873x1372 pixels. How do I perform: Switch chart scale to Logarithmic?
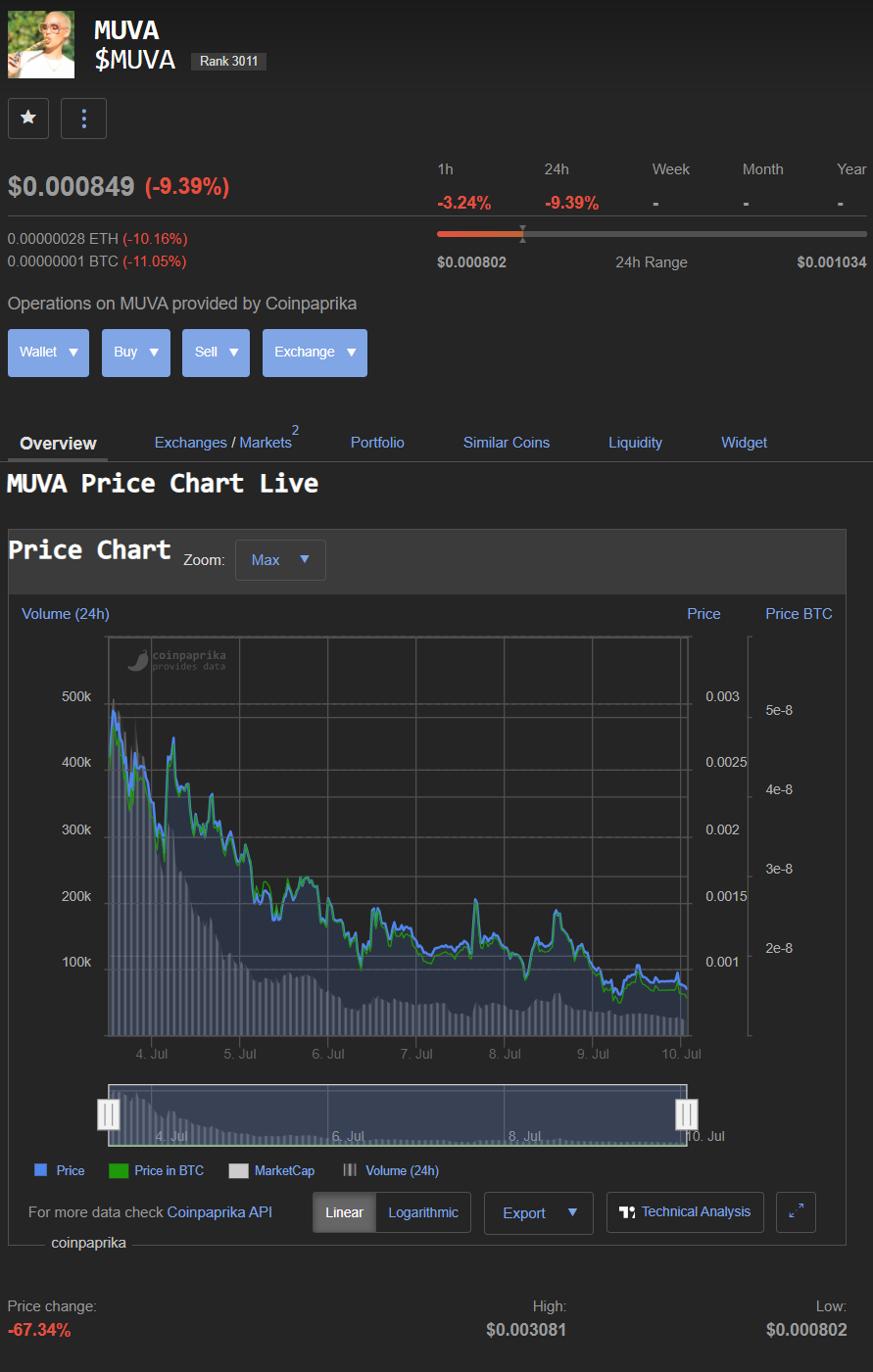tap(423, 1212)
